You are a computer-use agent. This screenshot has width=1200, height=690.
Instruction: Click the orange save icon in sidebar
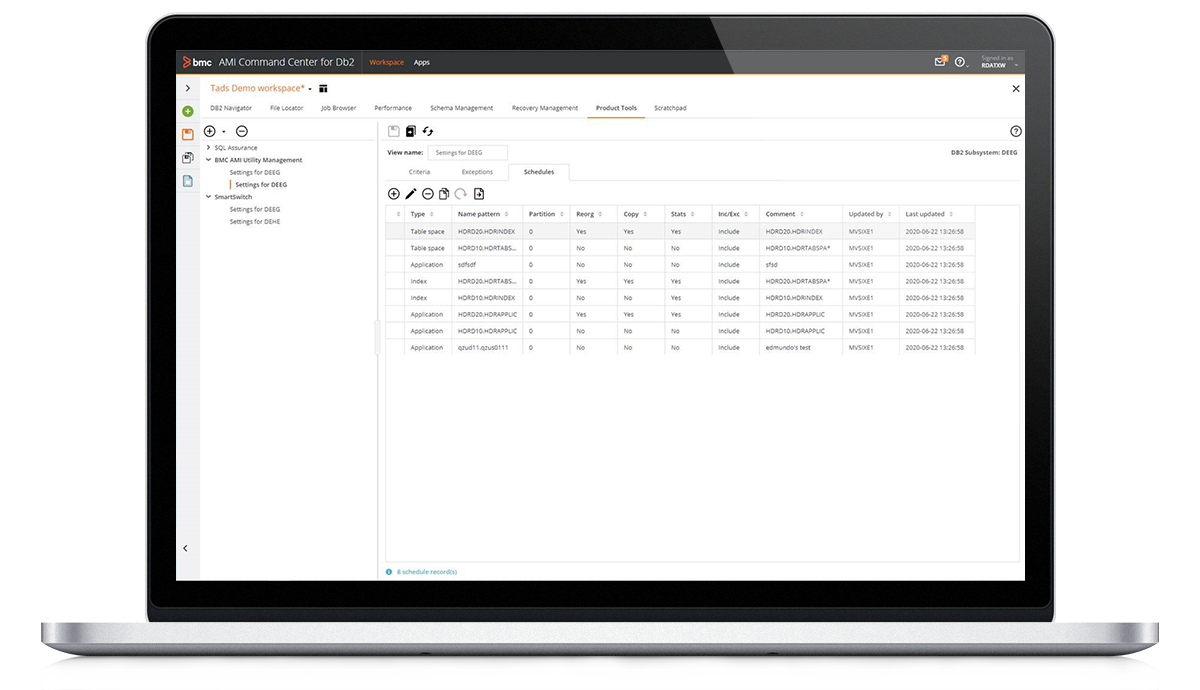point(187,134)
